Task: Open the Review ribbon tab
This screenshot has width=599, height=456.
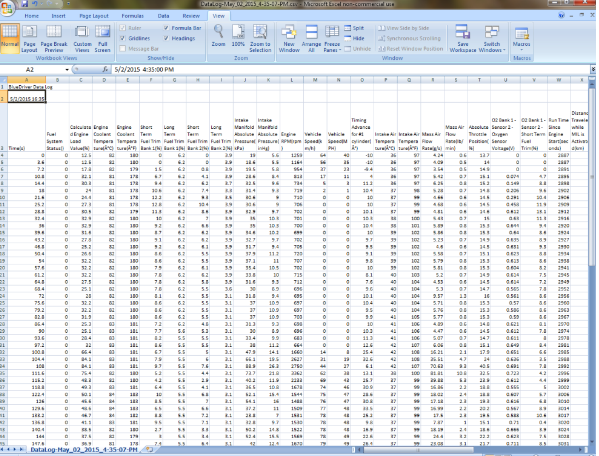Action: [191, 16]
